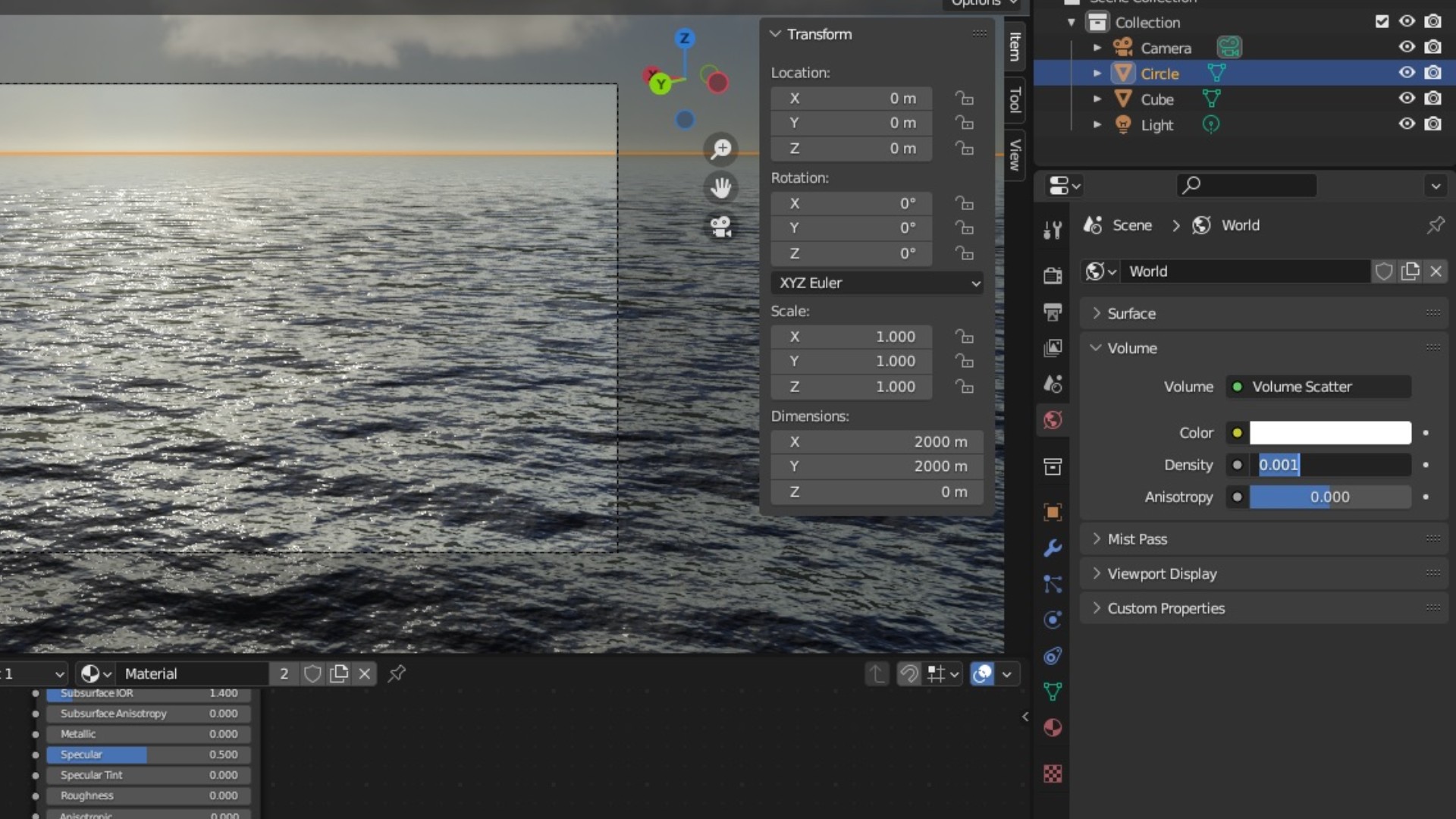Image resolution: width=1456 pixels, height=819 pixels.
Task: Expand the Camera item in outliner
Action: 1097,48
